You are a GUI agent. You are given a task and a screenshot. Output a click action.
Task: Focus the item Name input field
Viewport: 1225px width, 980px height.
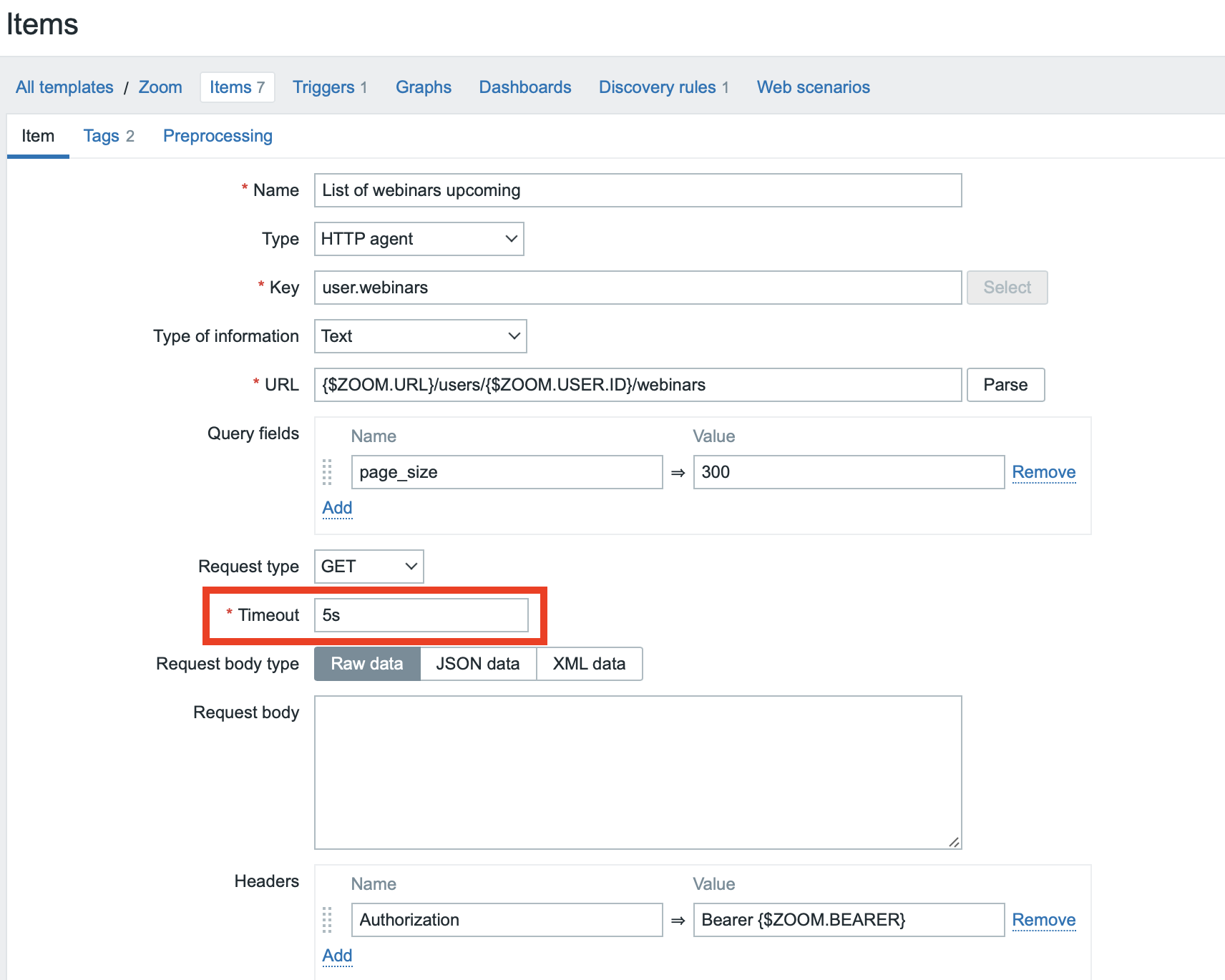point(638,190)
